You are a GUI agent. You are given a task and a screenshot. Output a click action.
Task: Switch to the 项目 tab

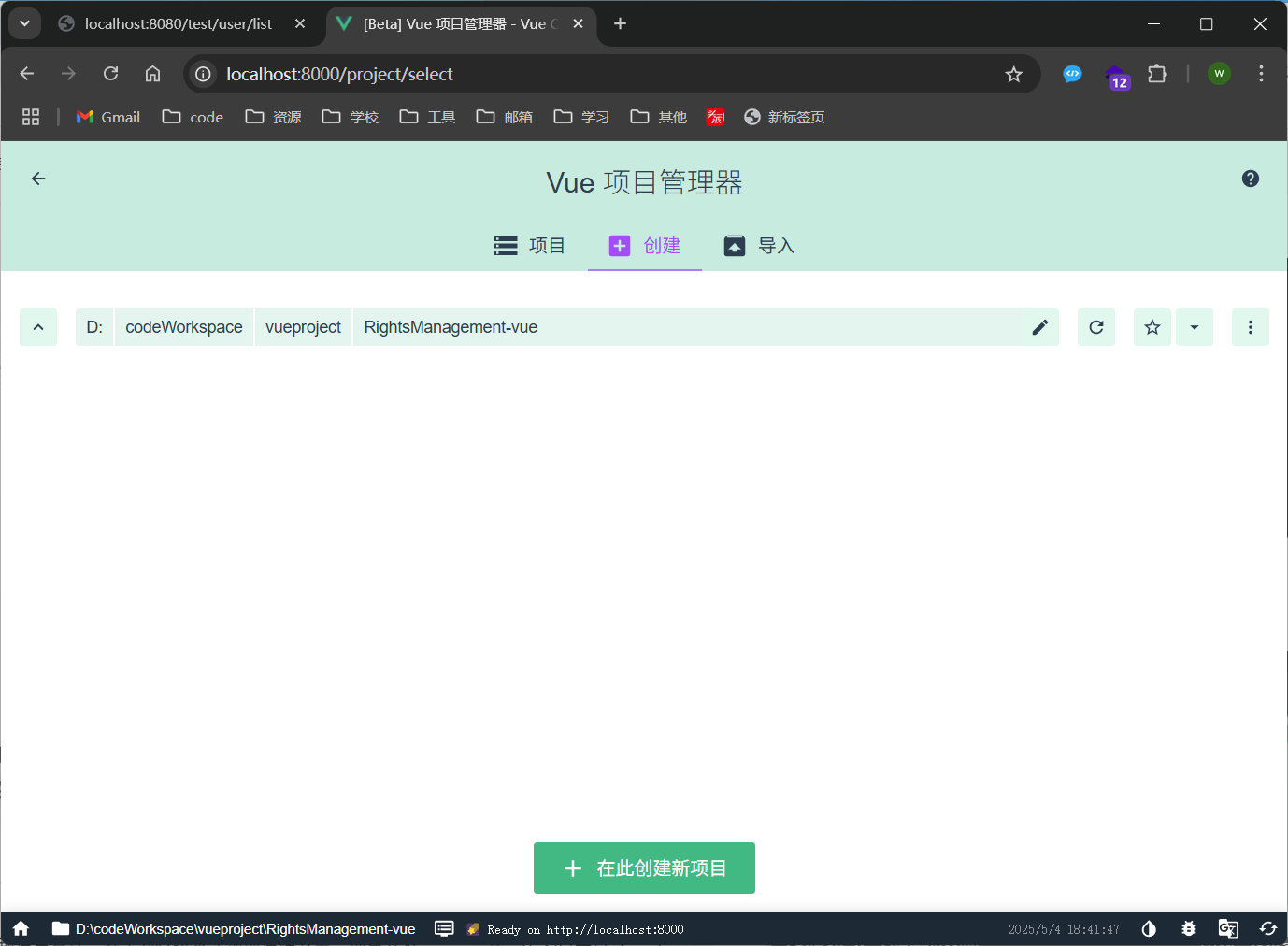[530, 246]
